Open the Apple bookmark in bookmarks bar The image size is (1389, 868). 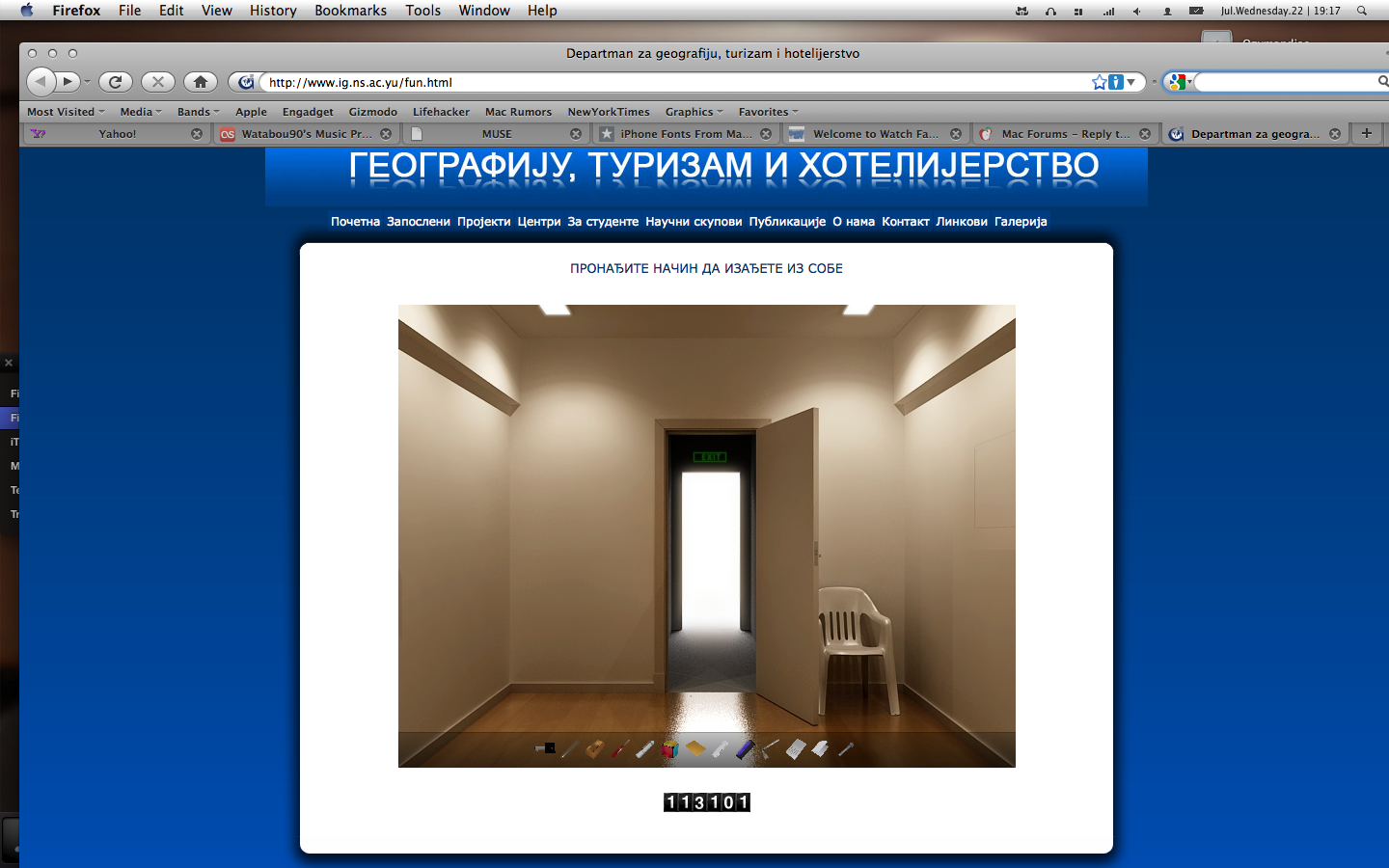tap(251, 112)
